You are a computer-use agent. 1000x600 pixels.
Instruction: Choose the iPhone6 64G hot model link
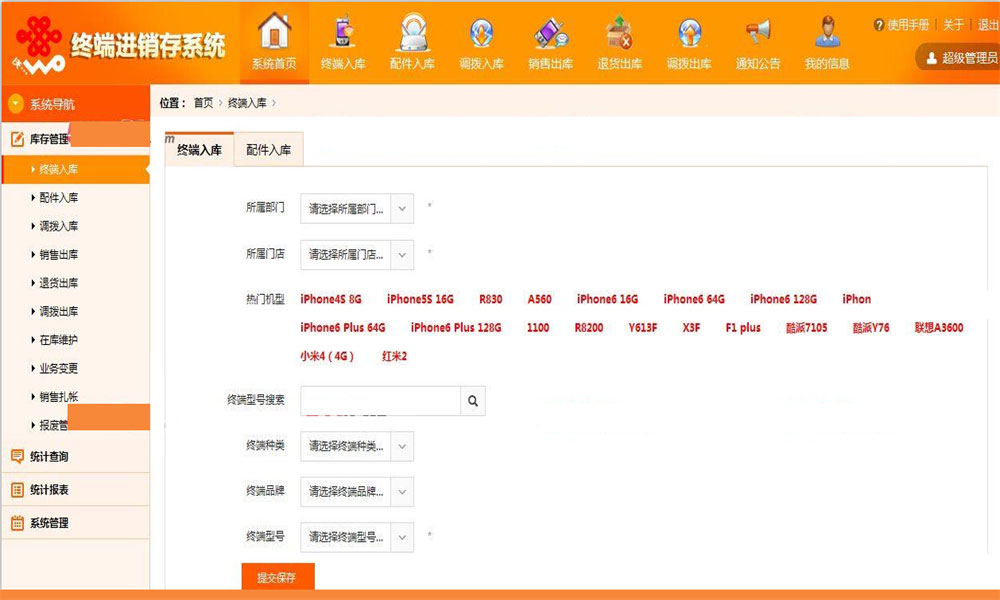click(x=694, y=299)
